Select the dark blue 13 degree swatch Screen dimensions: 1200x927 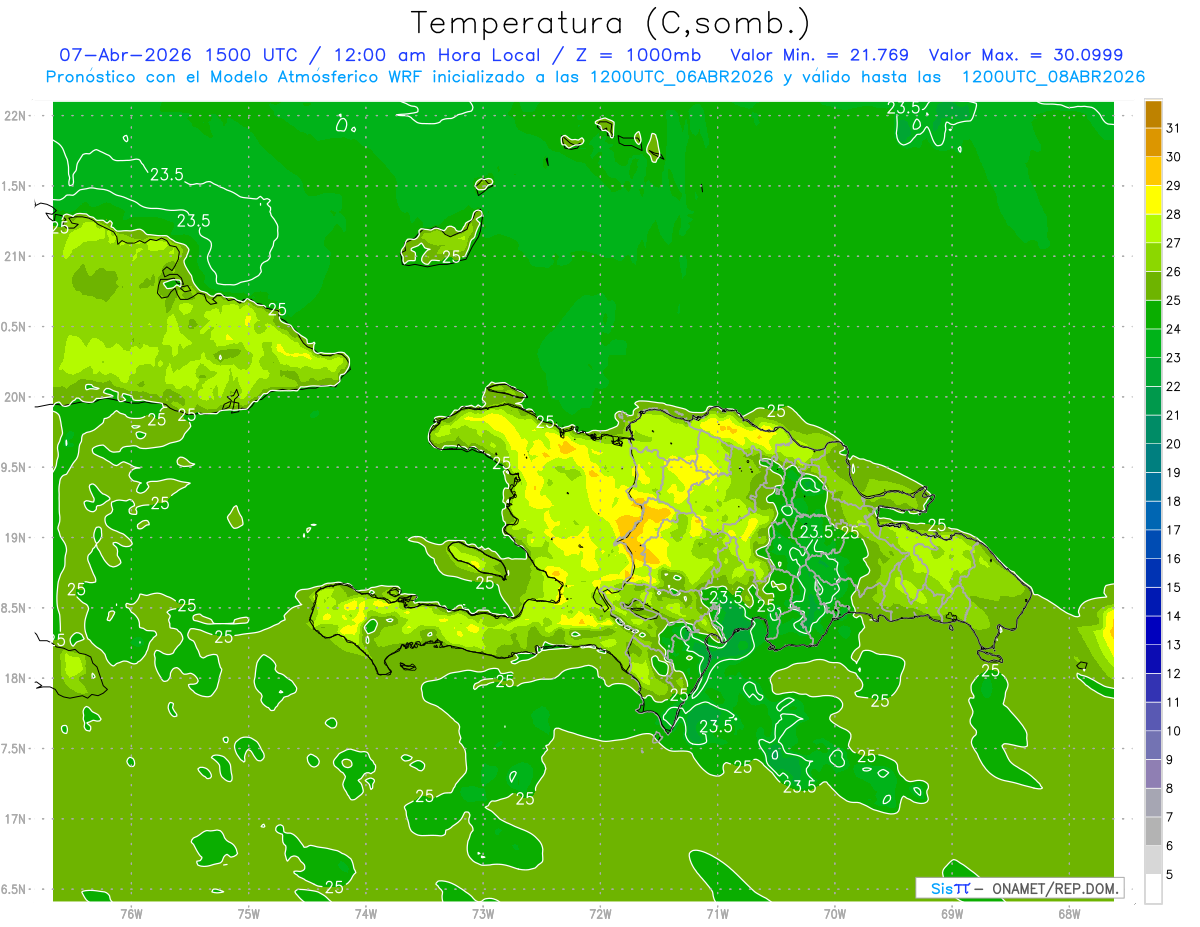(x=1152, y=630)
